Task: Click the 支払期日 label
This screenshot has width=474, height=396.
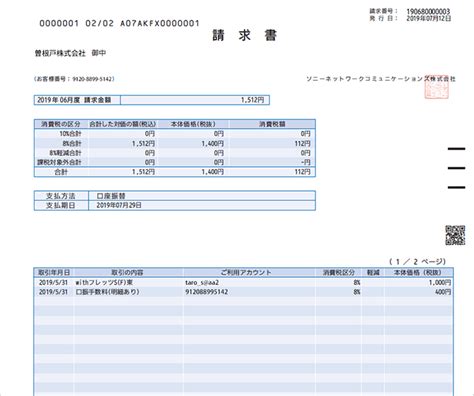Action: coord(60,205)
